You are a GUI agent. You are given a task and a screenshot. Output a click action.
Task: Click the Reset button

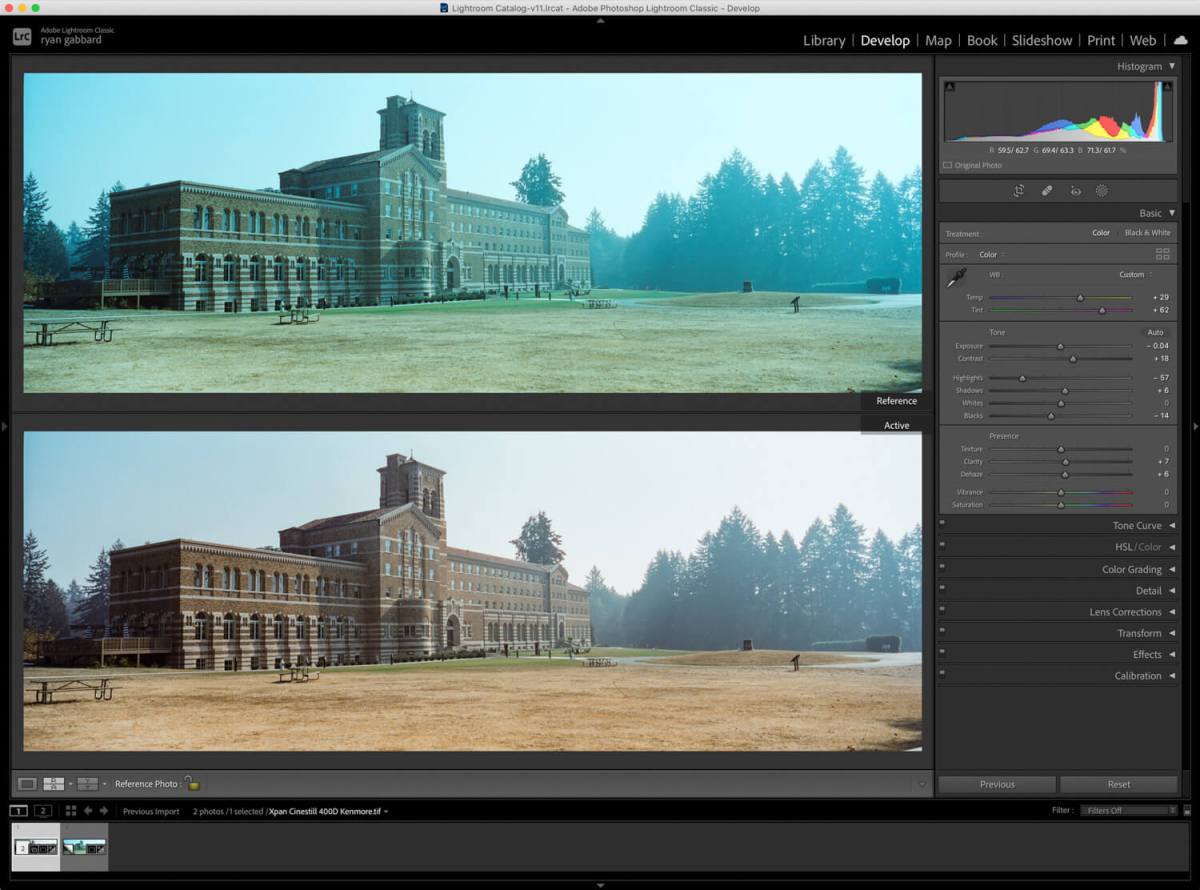click(x=1117, y=784)
